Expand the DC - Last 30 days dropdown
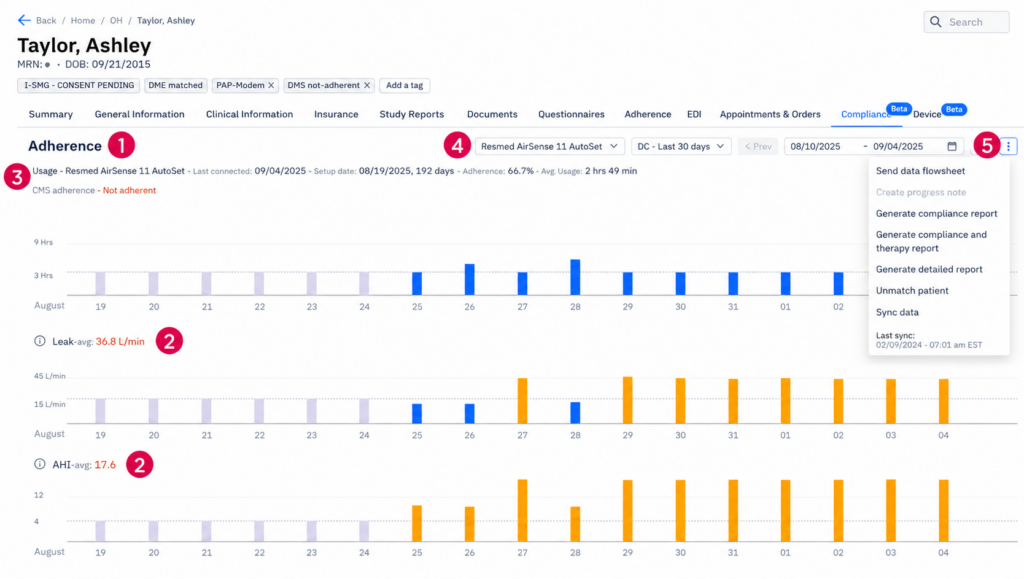The height and width of the screenshot is (579, 1024). 680,146
